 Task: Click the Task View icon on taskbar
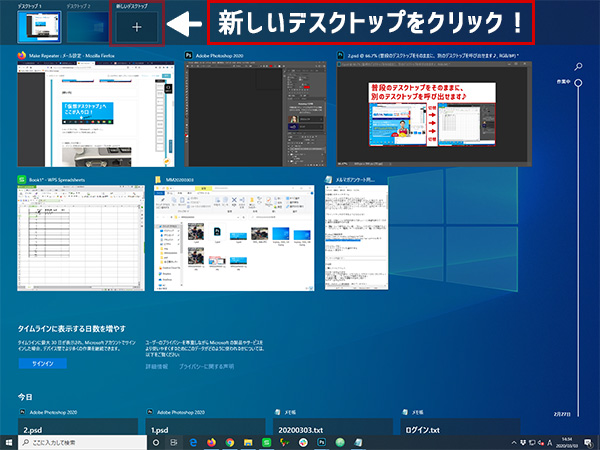pyautogui.click(x=173, y=442)
